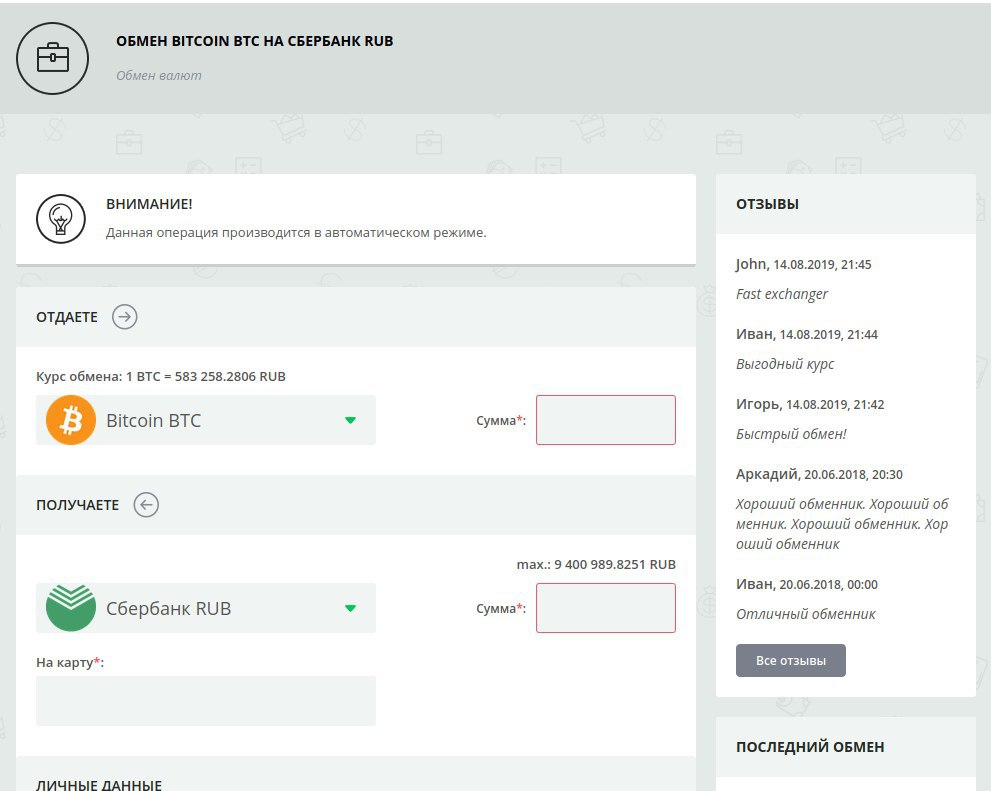Click the review text Быстрый обмен!
The height and width of the screenshot is (791, 991).
(x=791, y=434)
